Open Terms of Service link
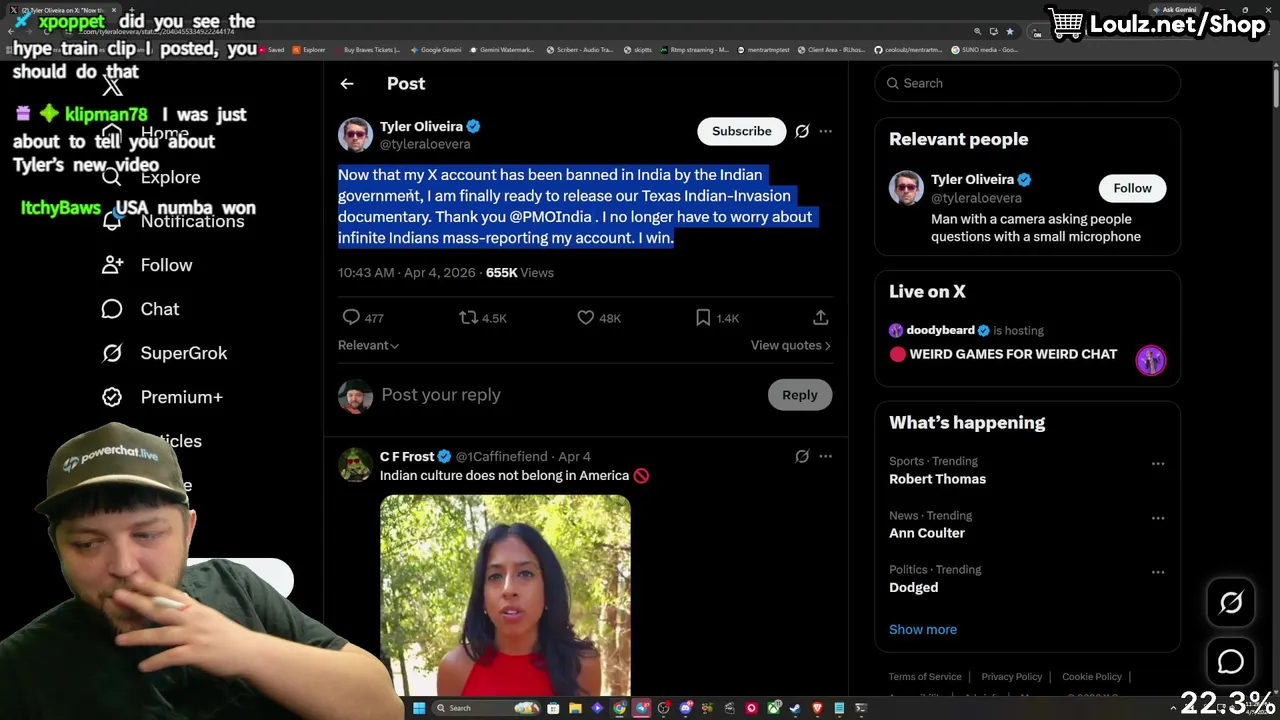This screenshot has height=720, width=1280. [925, 677]
